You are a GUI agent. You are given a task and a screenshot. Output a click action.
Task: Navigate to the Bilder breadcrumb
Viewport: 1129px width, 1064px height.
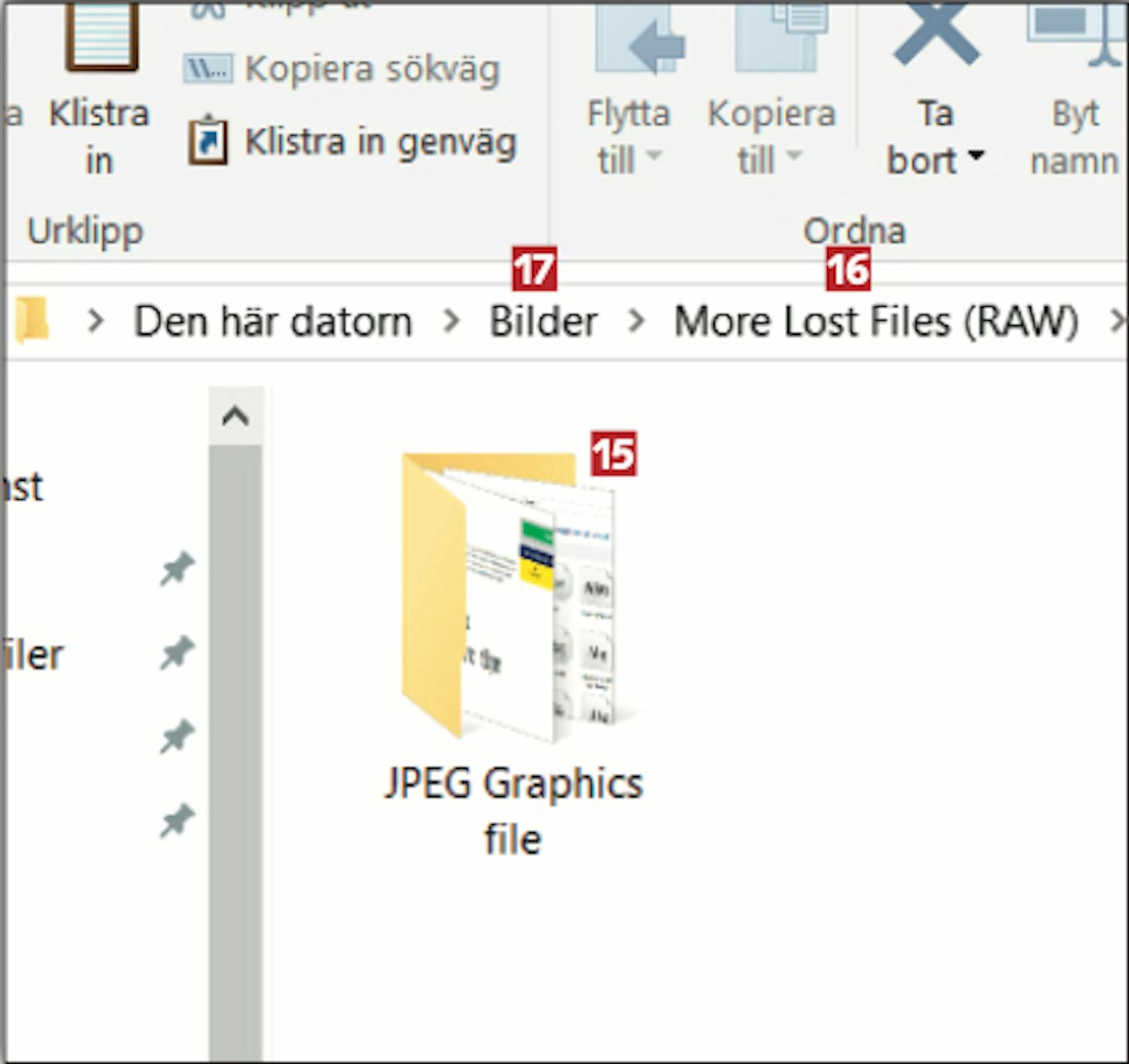(x=543, y=321)
